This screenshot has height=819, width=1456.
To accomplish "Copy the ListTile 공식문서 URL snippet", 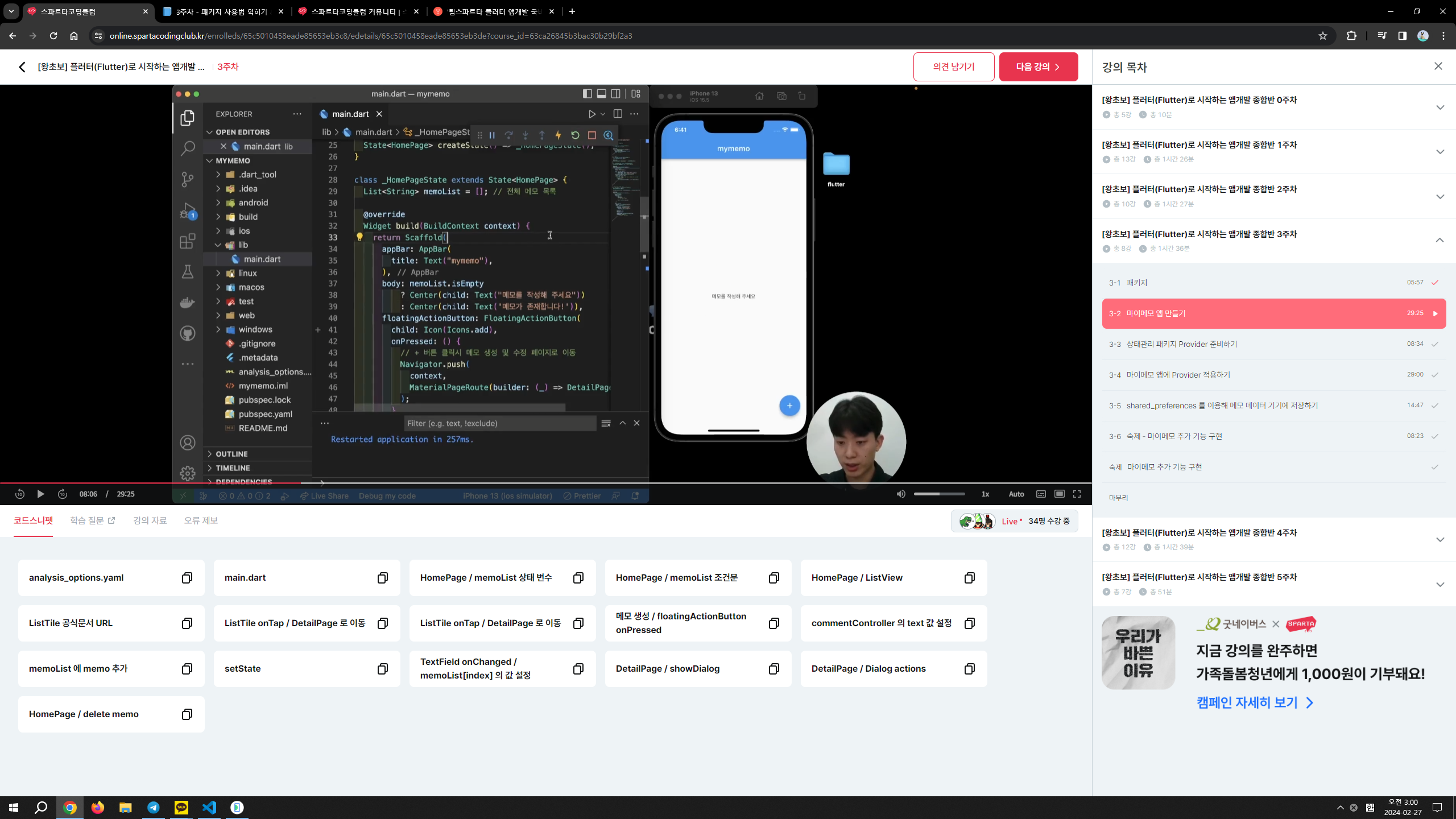I will pos(187,623).
